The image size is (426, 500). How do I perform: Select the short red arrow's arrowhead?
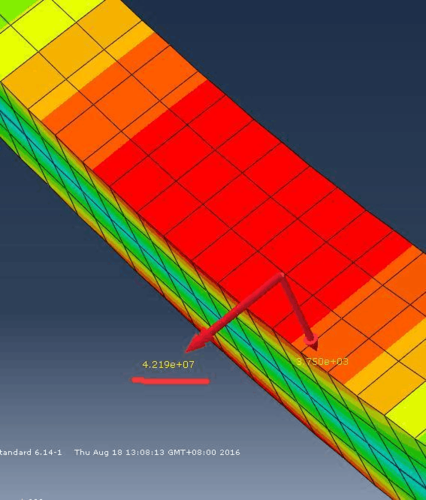(x=312, y=342)
